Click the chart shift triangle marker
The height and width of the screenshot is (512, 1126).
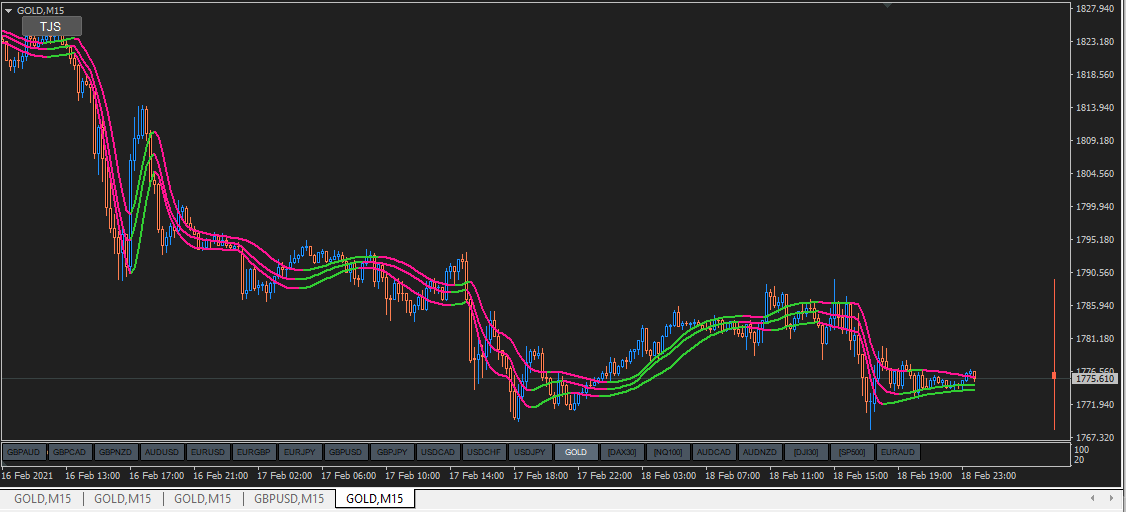coord(888,5)
